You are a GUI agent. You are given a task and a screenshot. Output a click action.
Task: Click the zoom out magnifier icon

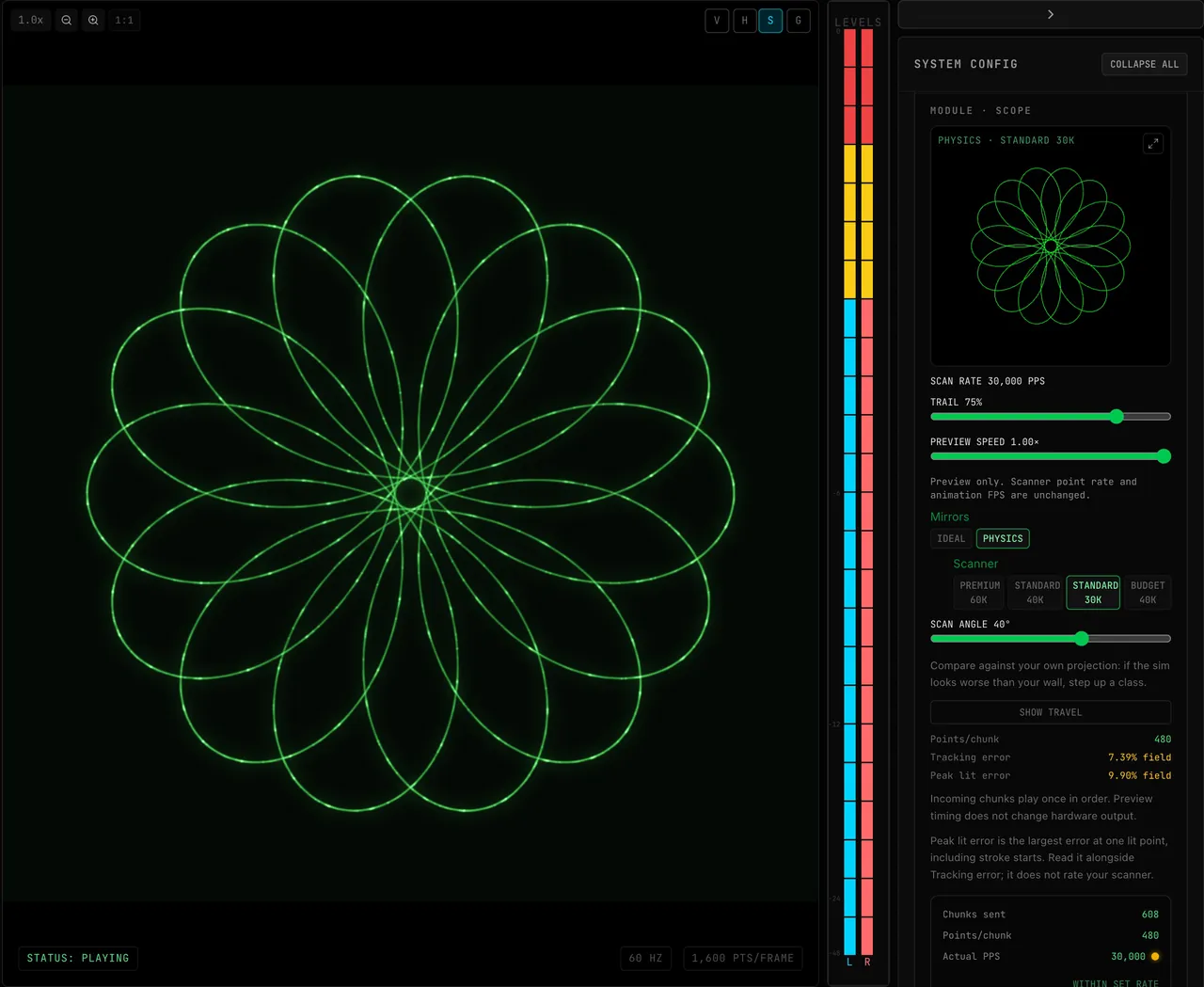[x=67, y=20]
